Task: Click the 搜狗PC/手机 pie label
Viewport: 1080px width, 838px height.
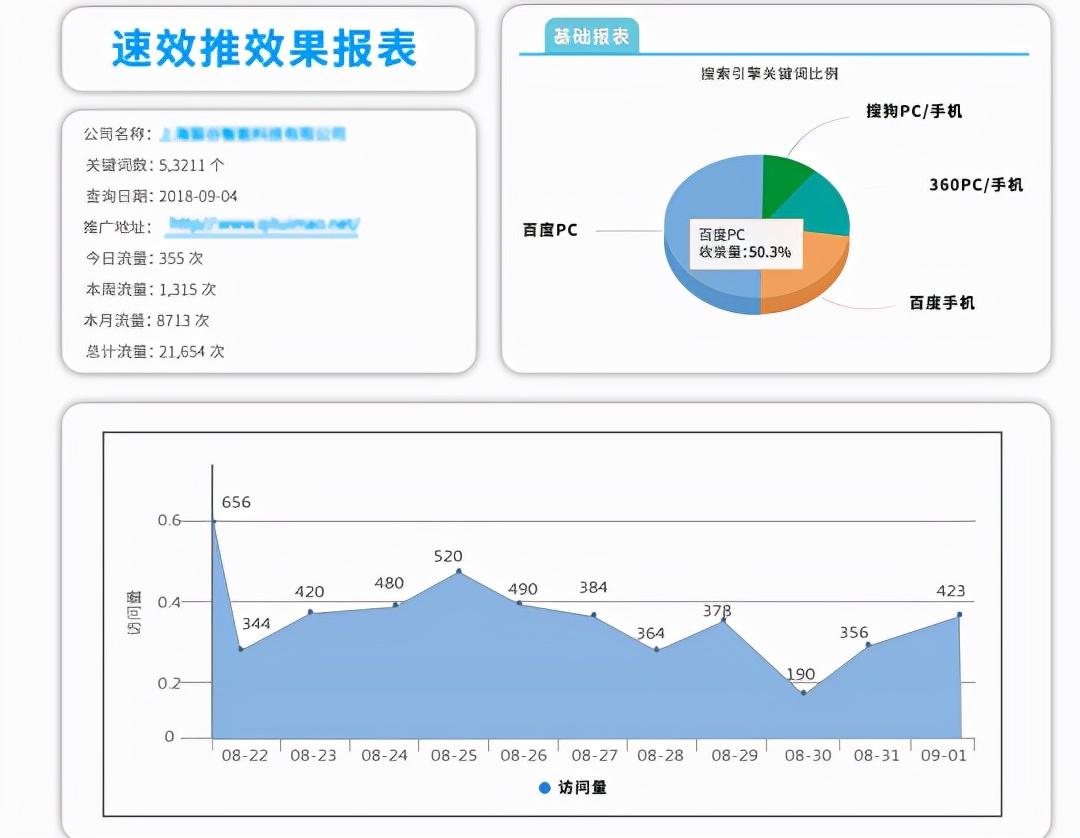Action: coord(913,111)
